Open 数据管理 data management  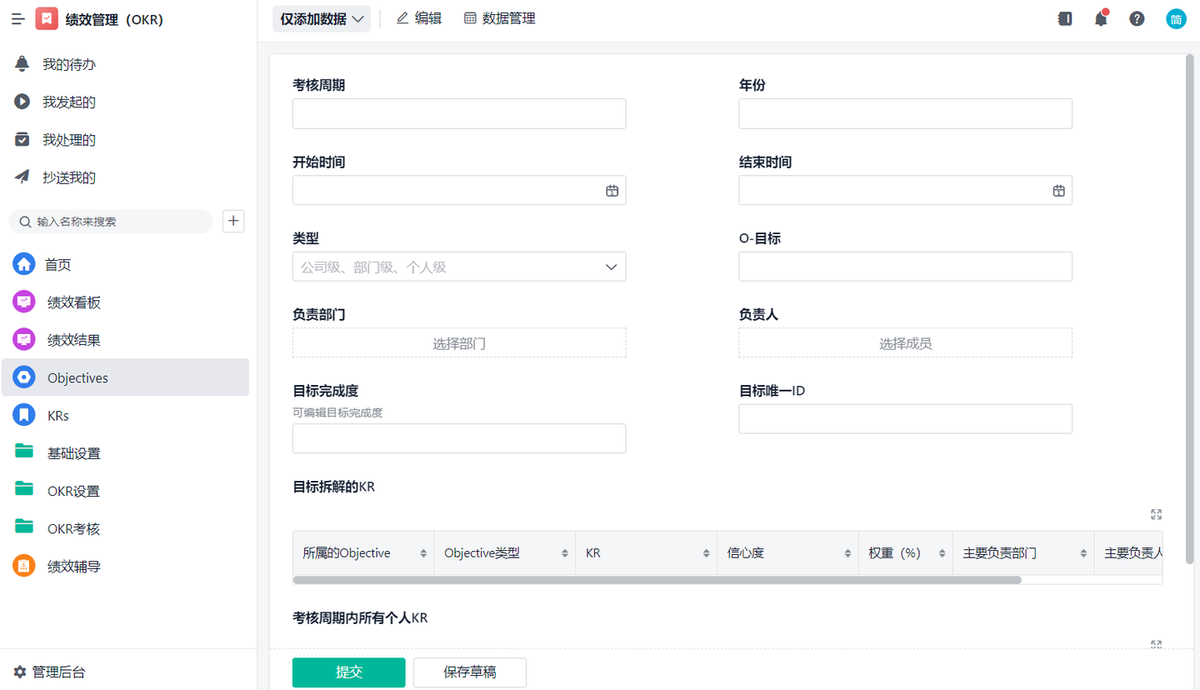pyautogui.click(x=500, y=18)
